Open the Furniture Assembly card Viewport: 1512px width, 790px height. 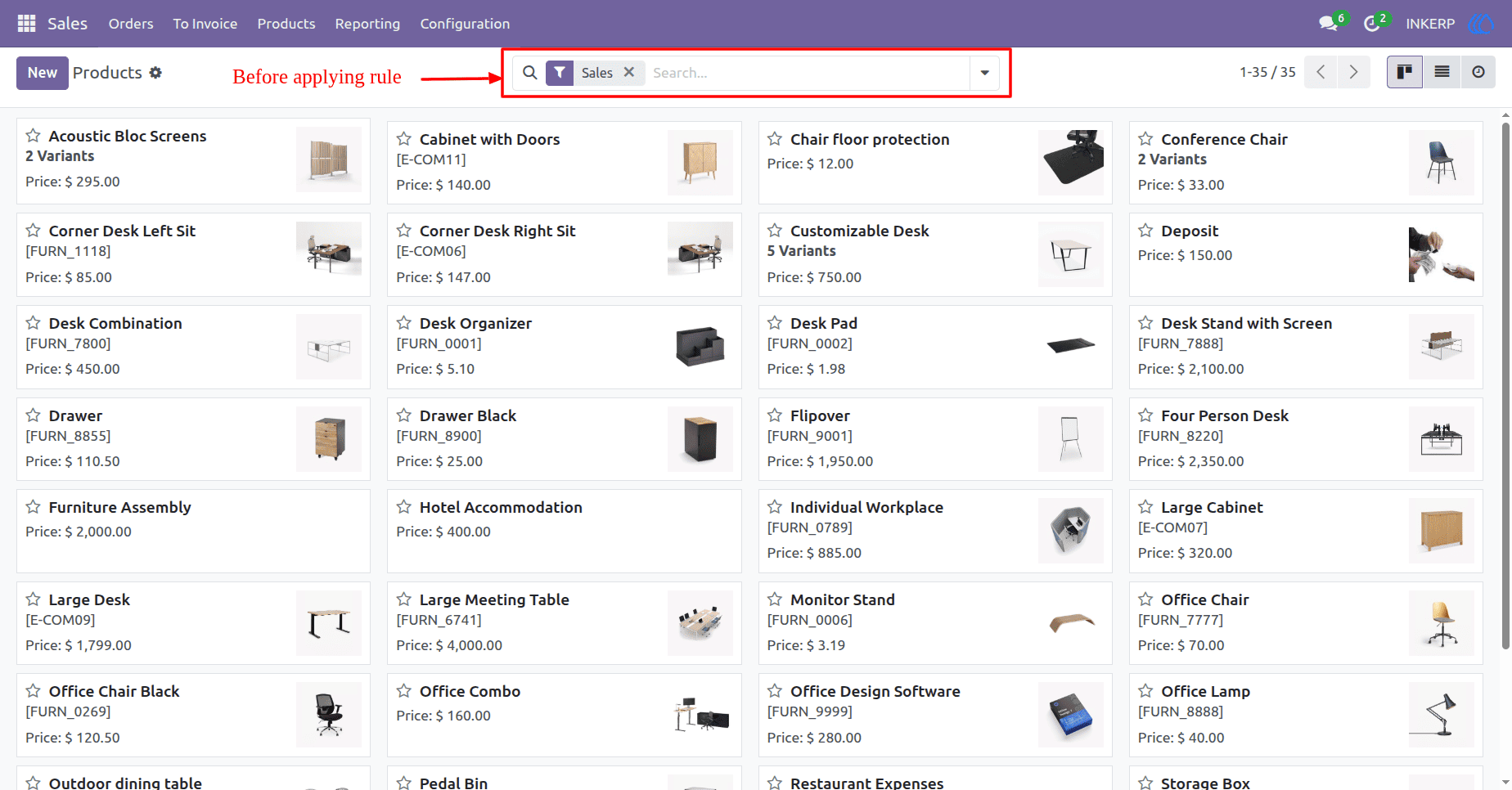(x=193, y=531)
